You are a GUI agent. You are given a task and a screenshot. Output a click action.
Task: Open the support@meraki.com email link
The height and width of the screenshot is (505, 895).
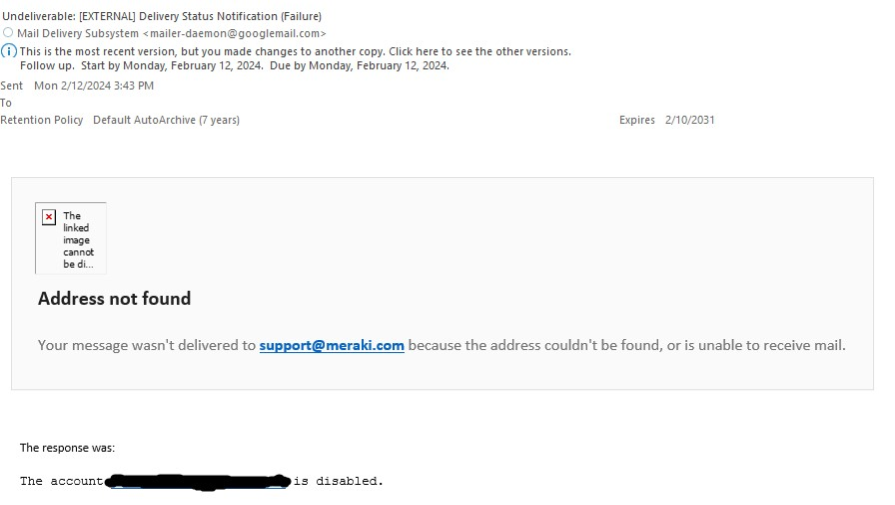point(331,345)
